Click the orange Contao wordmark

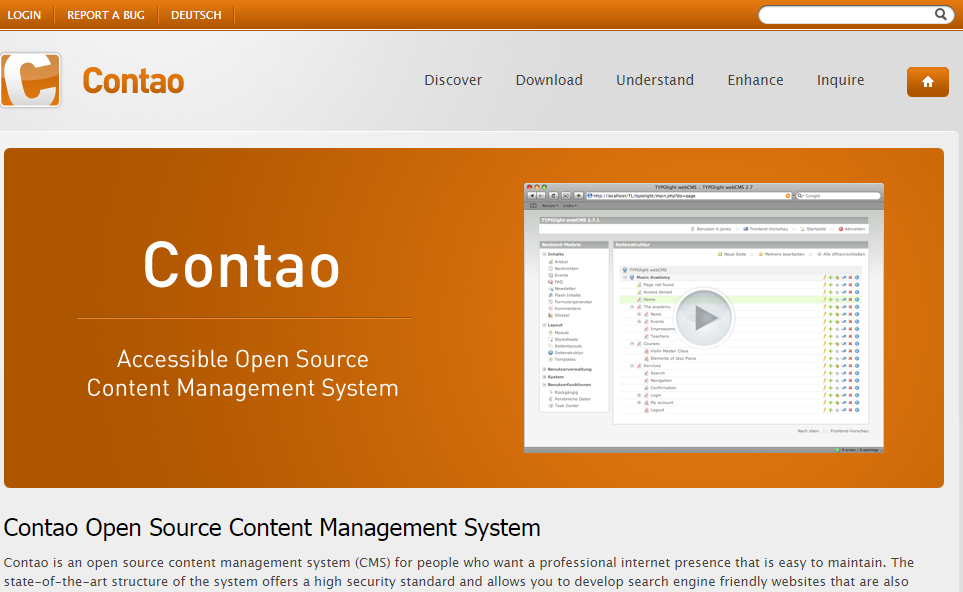click(x=133, y=81)
